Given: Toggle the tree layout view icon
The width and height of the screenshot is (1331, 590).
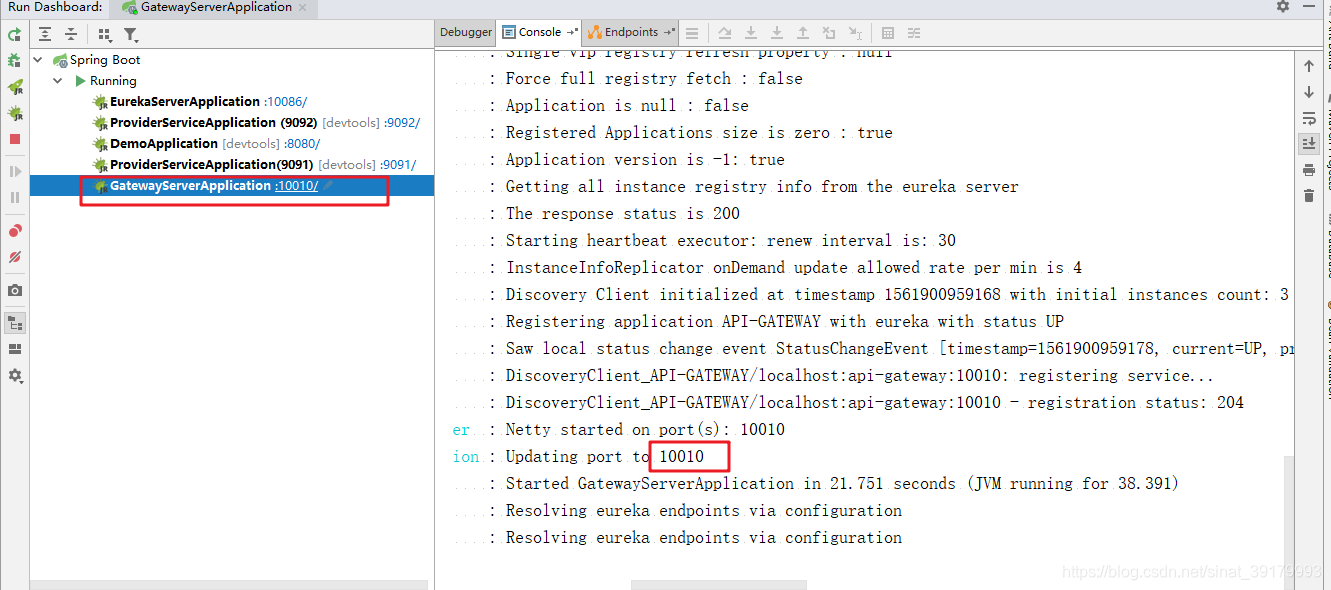Looking at the screenshot, I should point(14,323).
